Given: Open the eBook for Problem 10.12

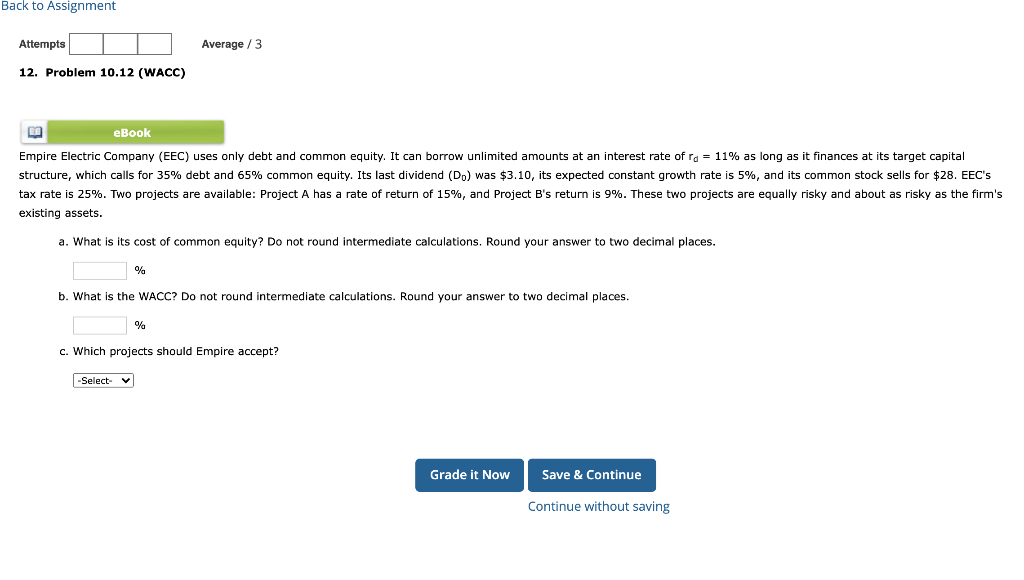Looking at the screenshot, I should [131, 131].
